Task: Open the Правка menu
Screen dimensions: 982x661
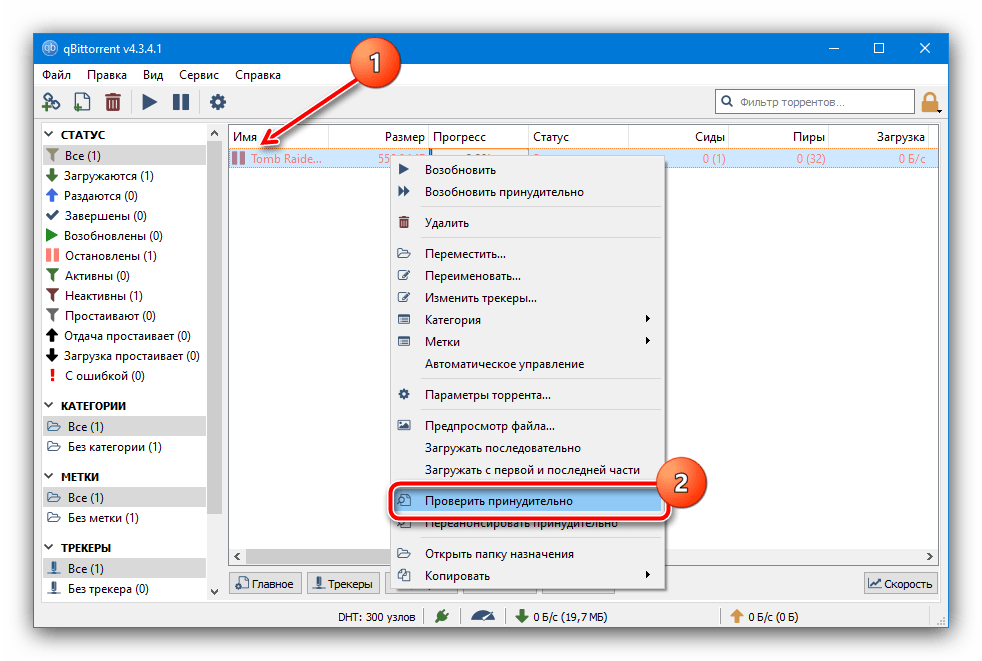Action: click(x=106, y=75)
